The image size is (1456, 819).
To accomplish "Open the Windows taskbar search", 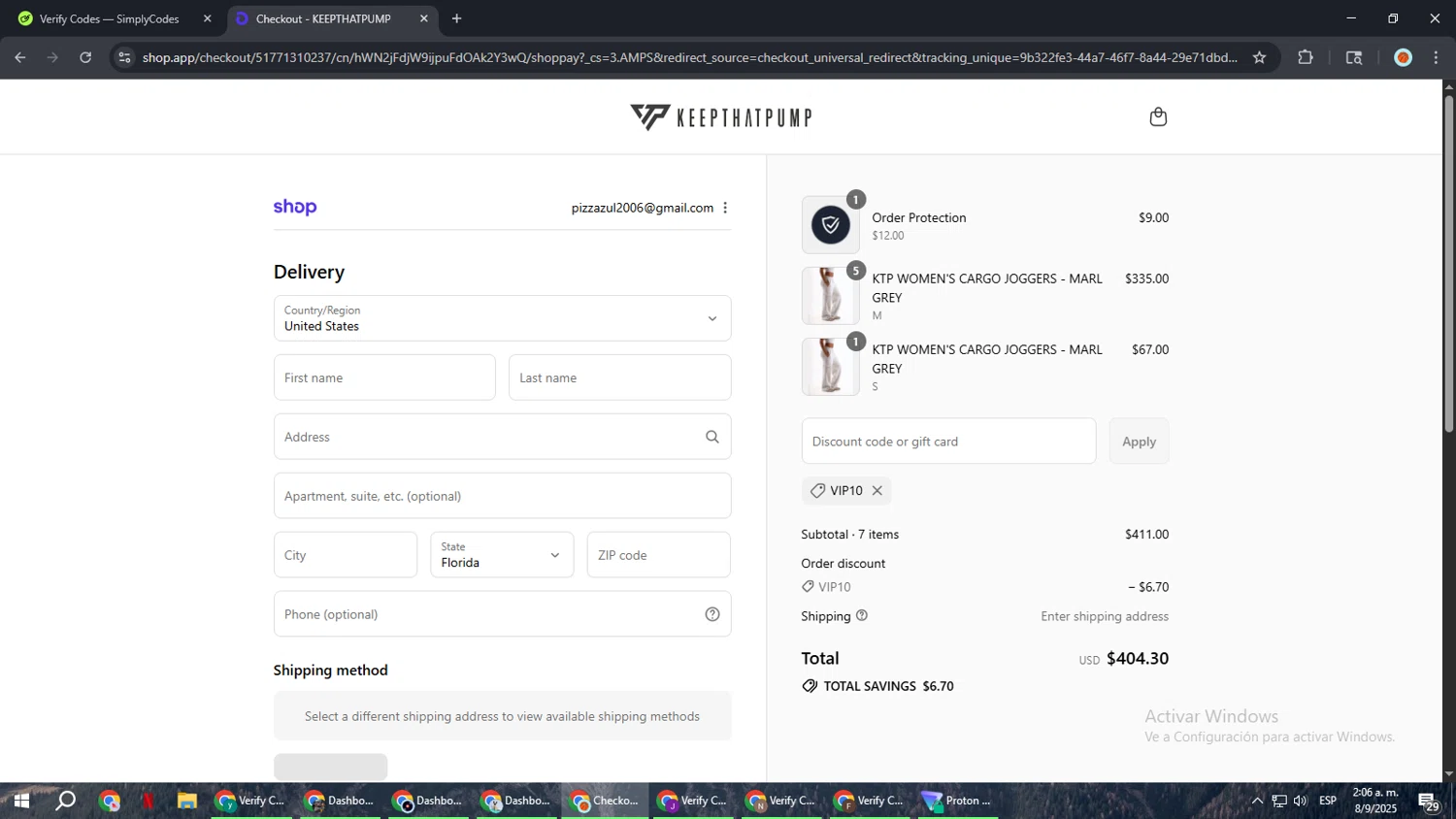I will click(65, 801).
